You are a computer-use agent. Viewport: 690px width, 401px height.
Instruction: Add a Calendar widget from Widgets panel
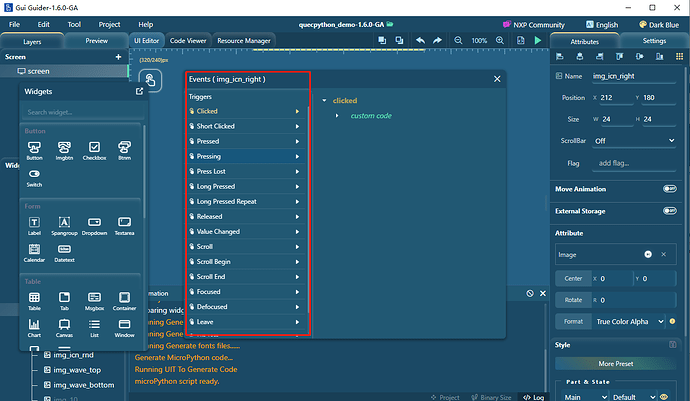34,250
